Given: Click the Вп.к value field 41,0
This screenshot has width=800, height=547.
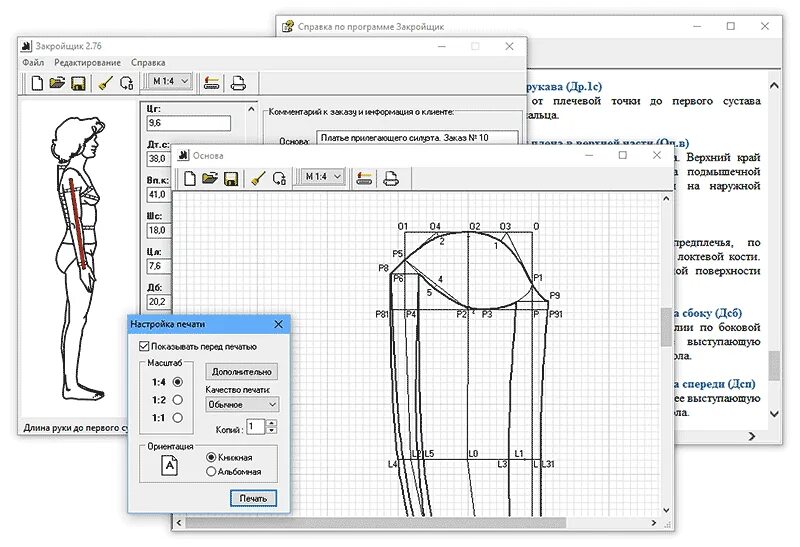Looking at the screenshot, I should tap(158, 194).
